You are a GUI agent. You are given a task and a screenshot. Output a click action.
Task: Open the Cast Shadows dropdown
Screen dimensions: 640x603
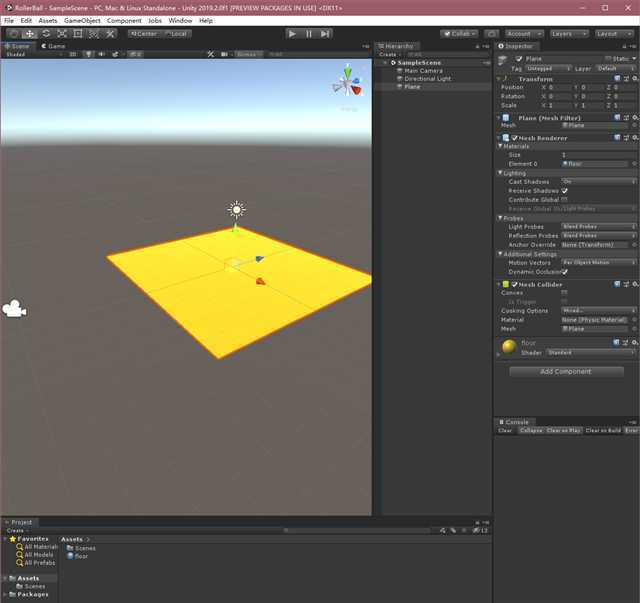[x=598, y=181]
